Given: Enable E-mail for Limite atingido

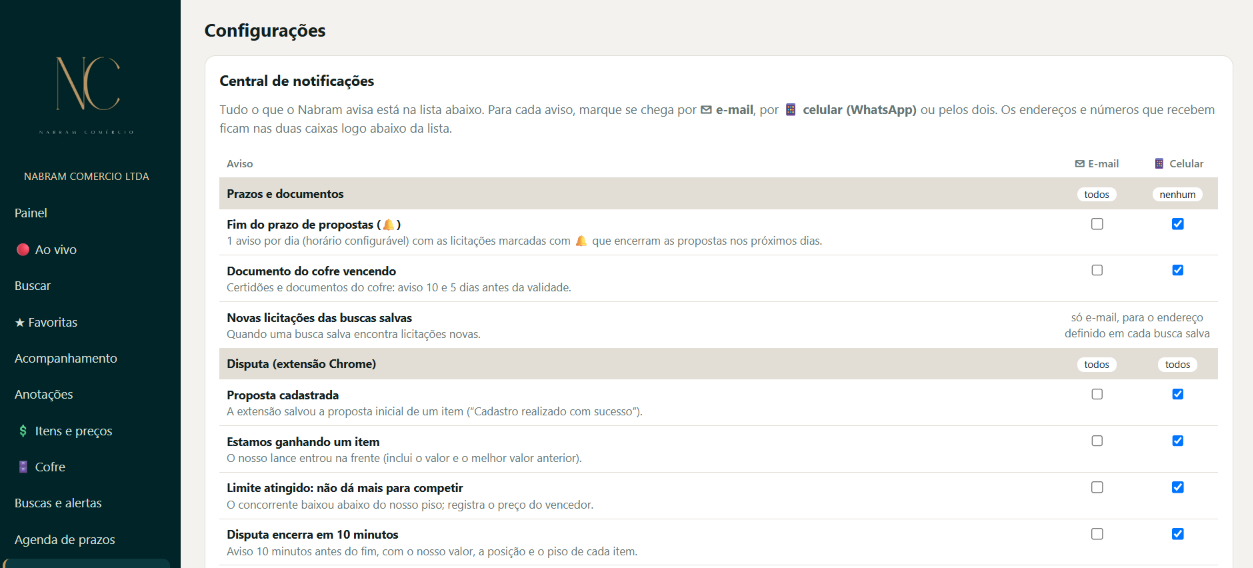Looking at the screenshot, I should (1097, 487).
